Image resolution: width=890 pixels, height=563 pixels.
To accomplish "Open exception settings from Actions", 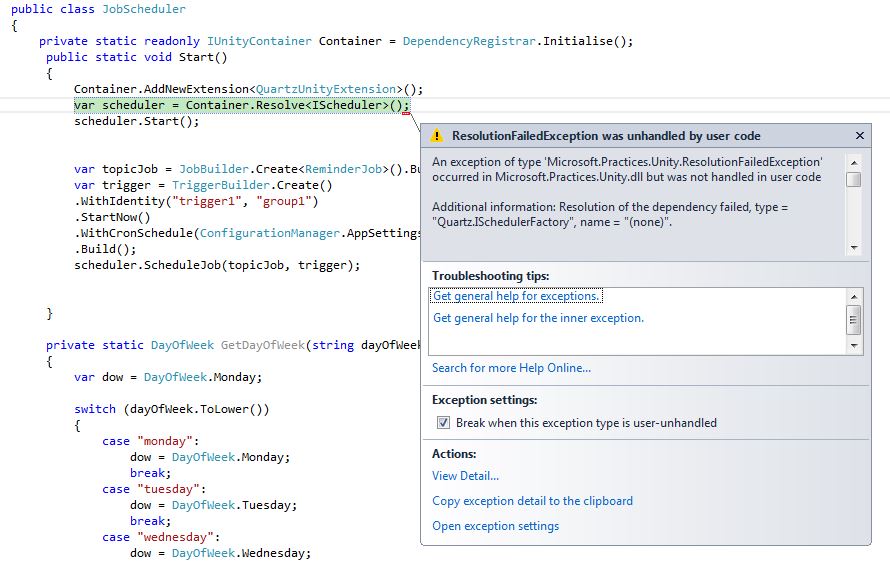I will click(x=495, y=526).
